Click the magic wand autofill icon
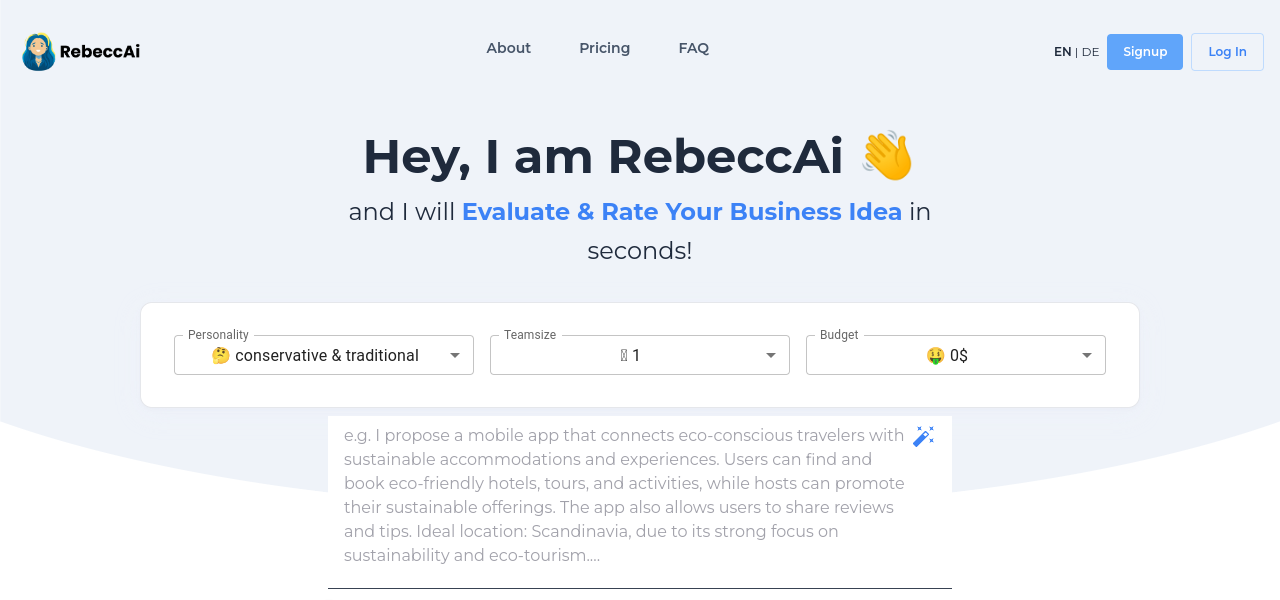The width and height of the screenshot is (1280, 600). tap(923, 436)
